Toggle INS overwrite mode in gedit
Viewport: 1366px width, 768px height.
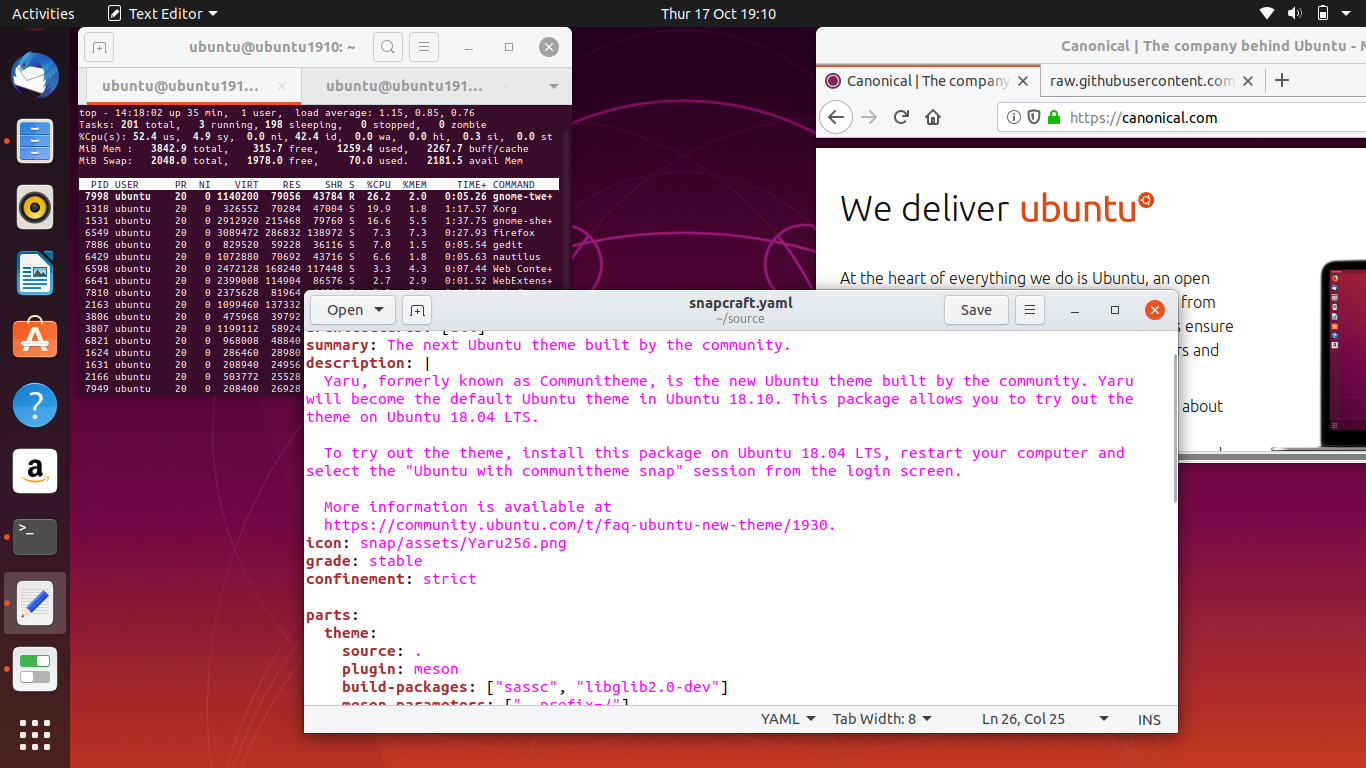click(1148, 719)
